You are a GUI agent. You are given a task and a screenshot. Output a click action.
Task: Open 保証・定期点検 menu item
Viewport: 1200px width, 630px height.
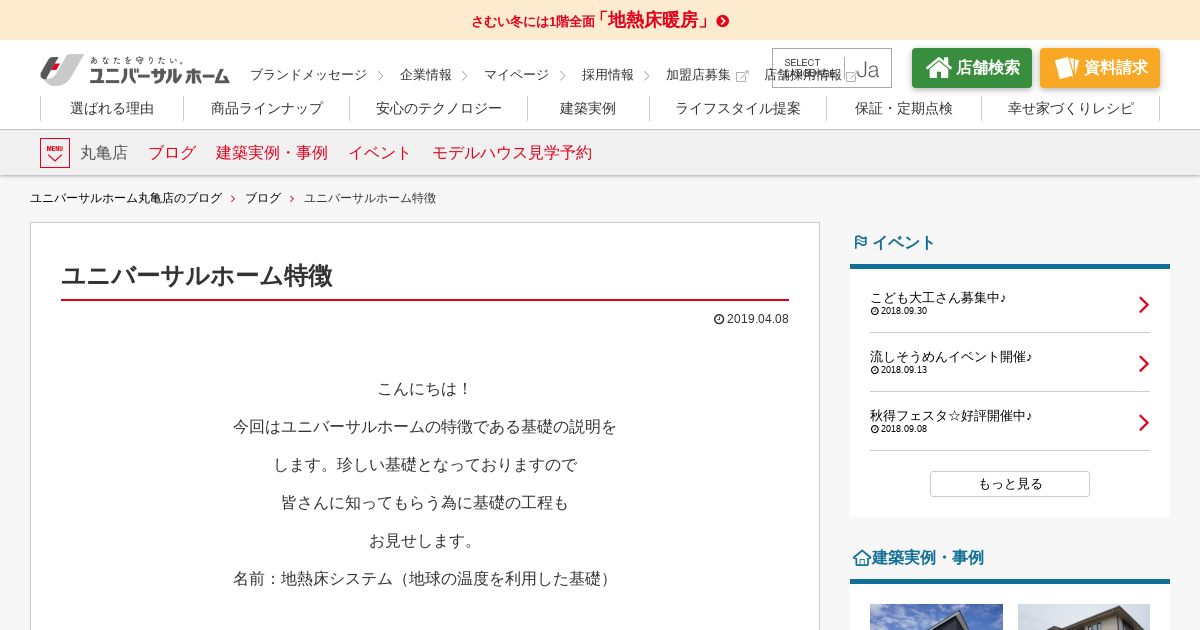(x=904, y=108)
